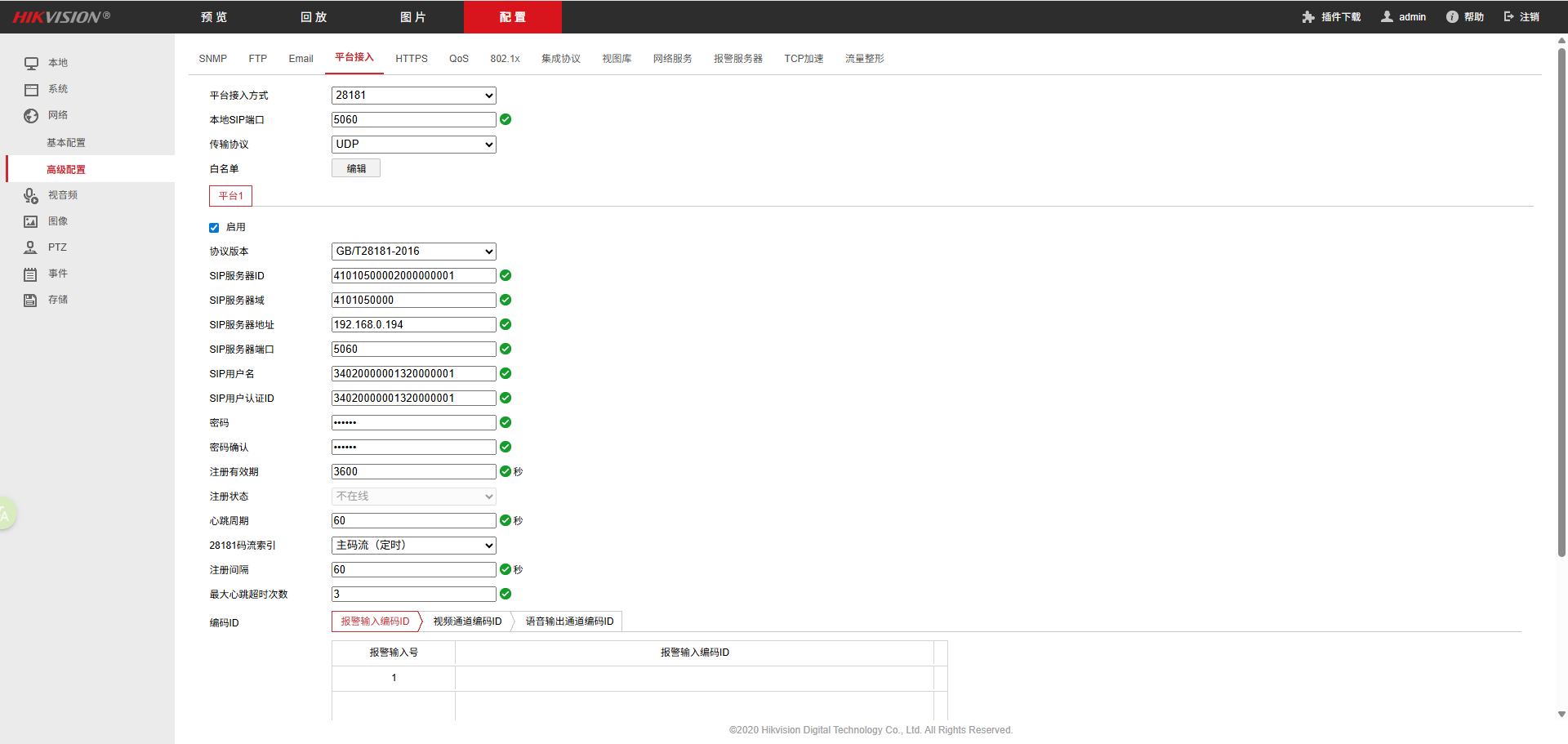This screenshot has width=1568, height=744.
Task: Uncheck the 启用 checkbox
Action: [x=214, y=228]
